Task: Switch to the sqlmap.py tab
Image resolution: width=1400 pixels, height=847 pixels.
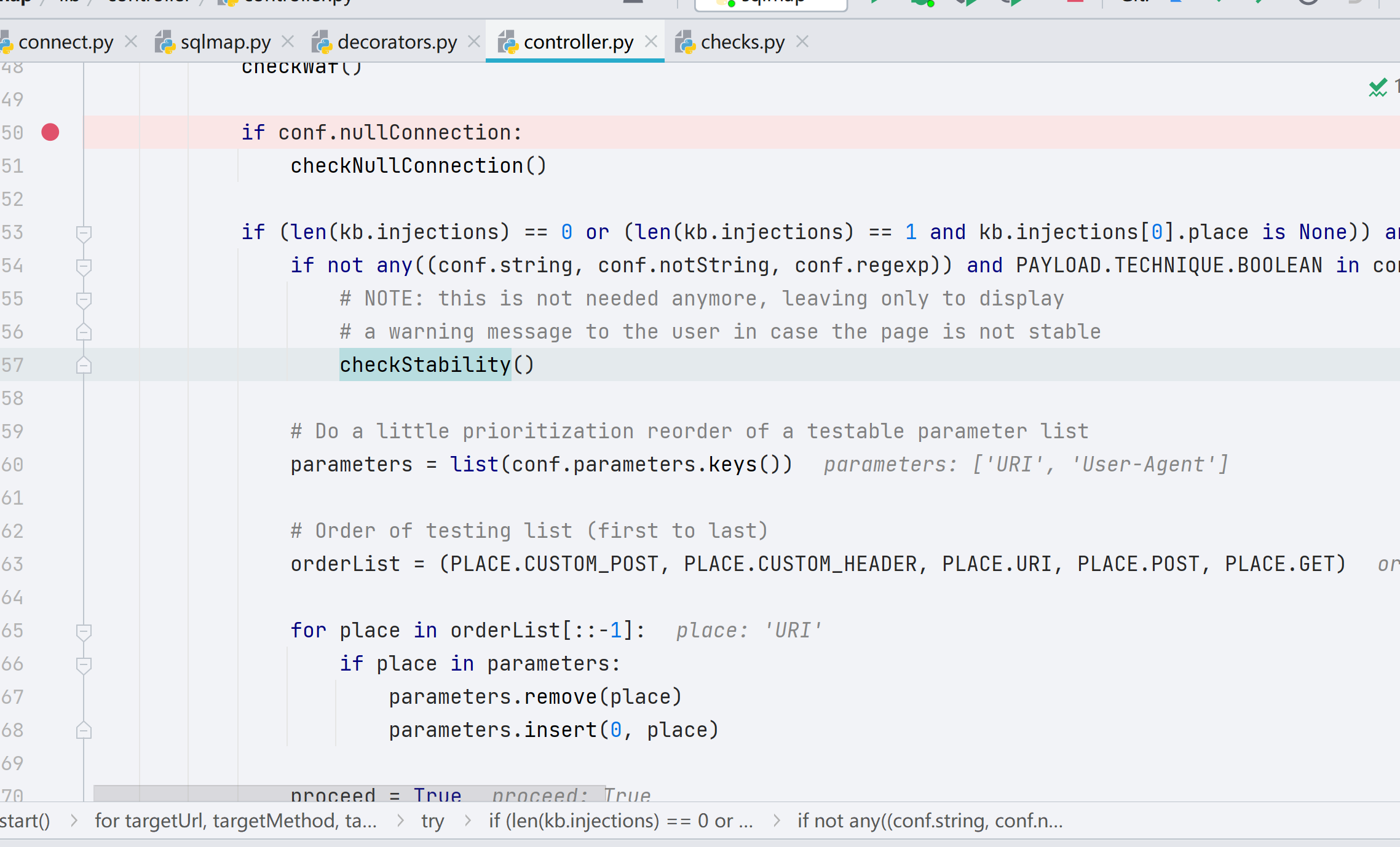Action: point(226,42)
